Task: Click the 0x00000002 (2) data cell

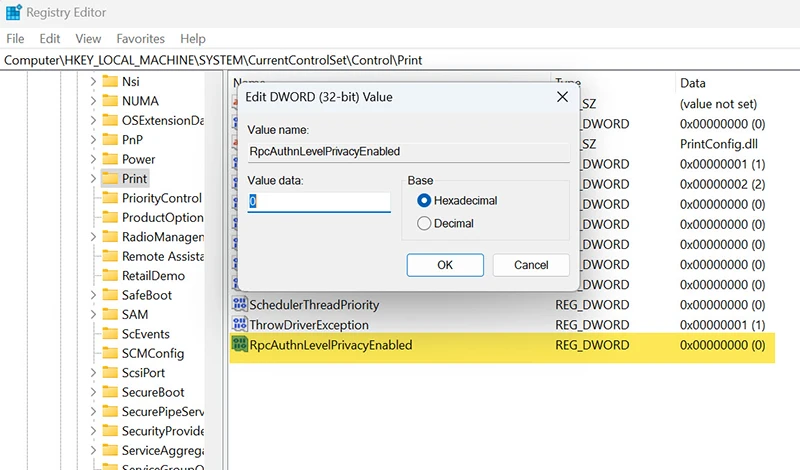Action: tap(722, 184)
